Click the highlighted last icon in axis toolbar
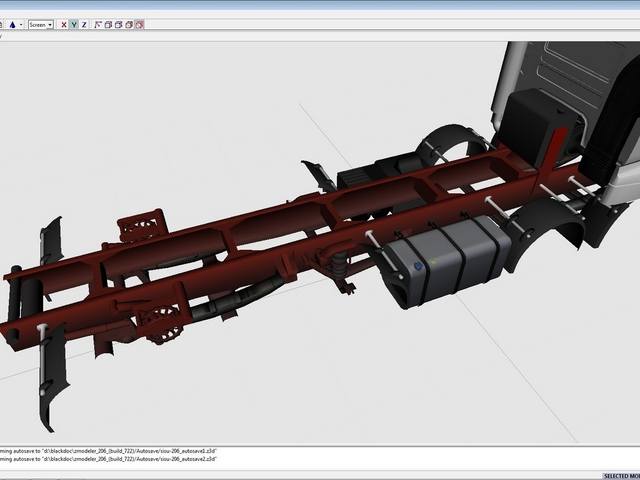Screen dimensions: 640x480 pyautogui.click(x=138, y=24)
